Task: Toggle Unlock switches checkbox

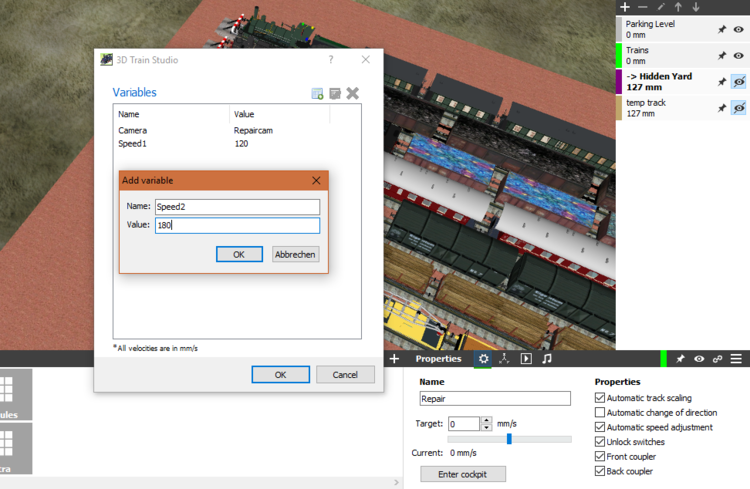Action: click(x=600, y=442)
